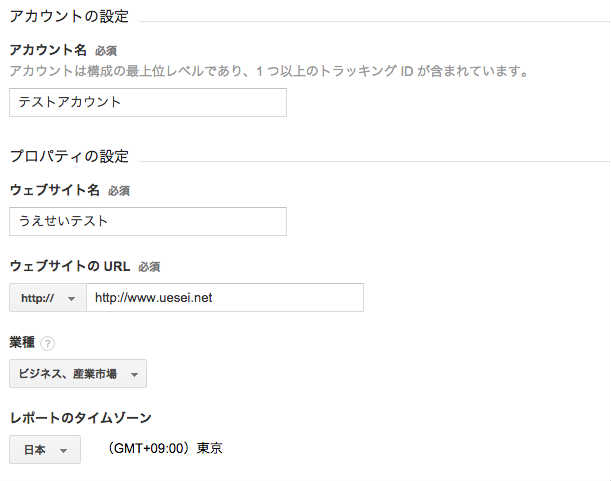Click the 必須 tag beside ウェブサイトの URL
Screen dimensions: 611x481
click(x=149, y=267)
